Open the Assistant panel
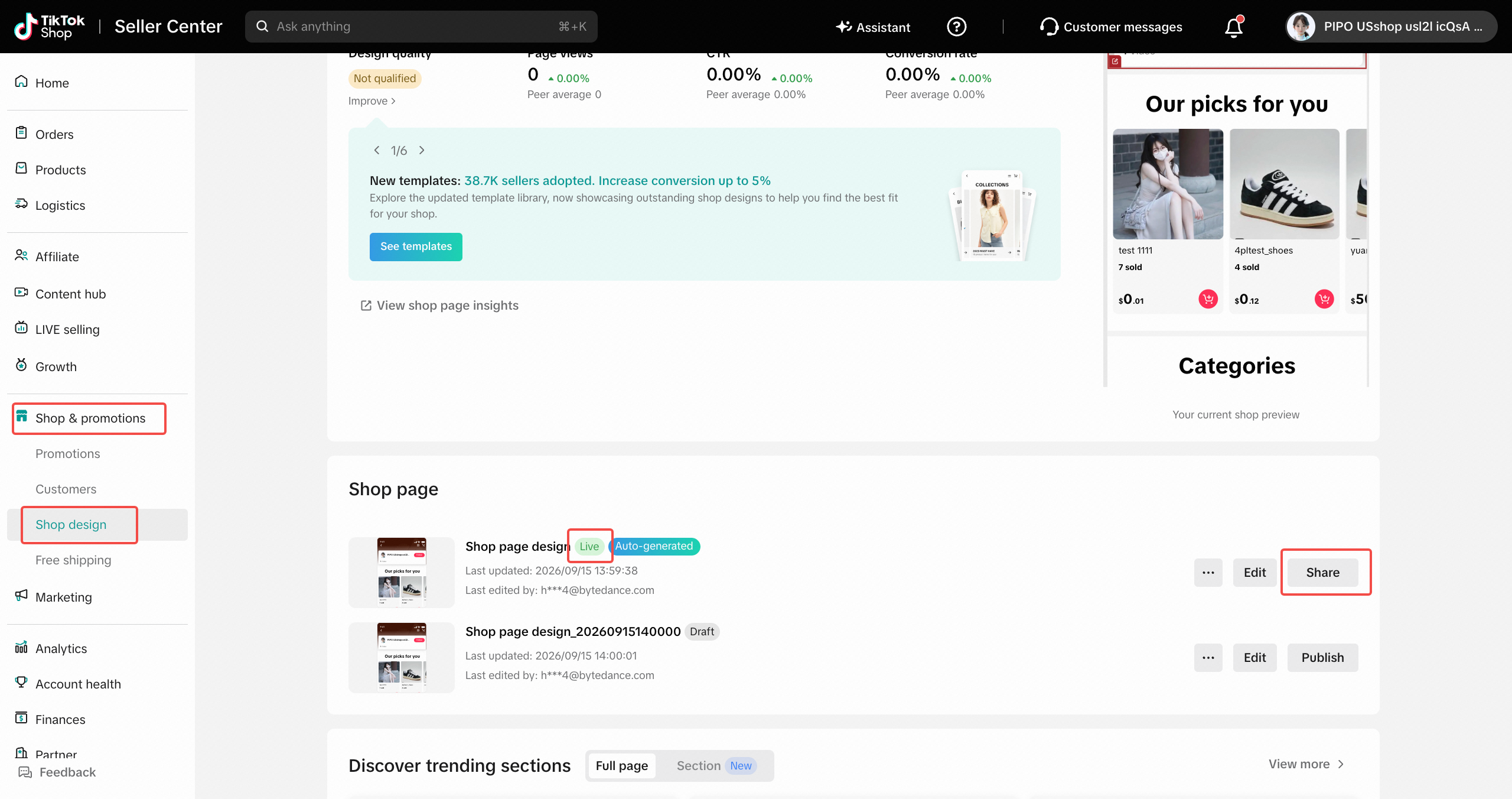 click(873, 27)
